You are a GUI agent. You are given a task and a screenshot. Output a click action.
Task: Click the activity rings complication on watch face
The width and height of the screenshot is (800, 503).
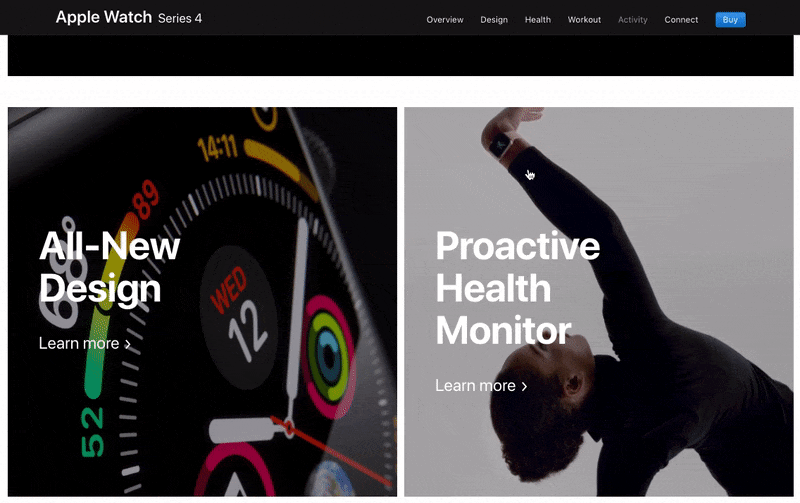click(x=328, y=356)
